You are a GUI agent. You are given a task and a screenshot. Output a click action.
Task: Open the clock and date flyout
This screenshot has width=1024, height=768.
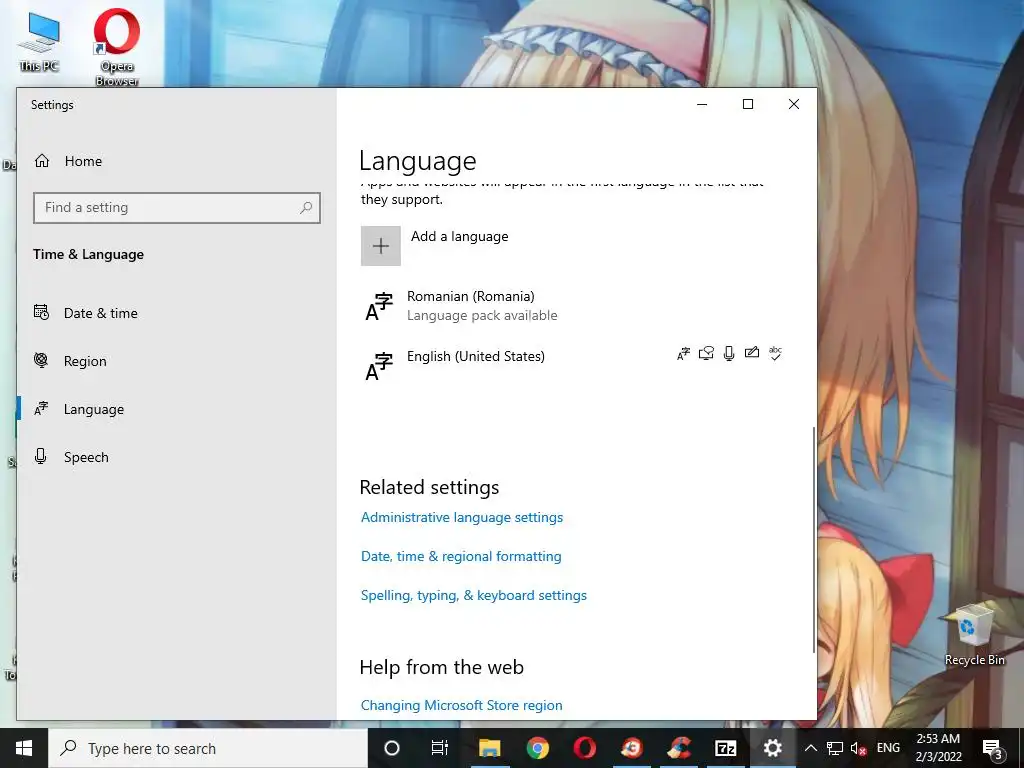tap(938, 748)
